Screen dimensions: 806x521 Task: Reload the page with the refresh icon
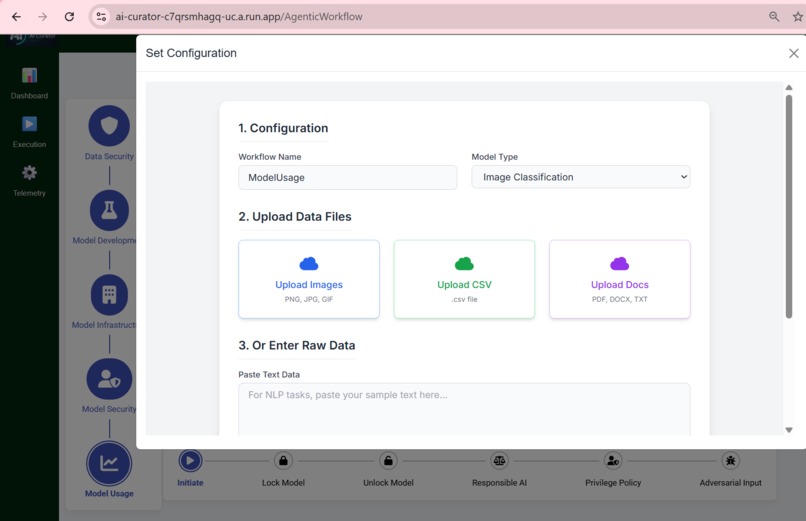click(x=69, y=16)
